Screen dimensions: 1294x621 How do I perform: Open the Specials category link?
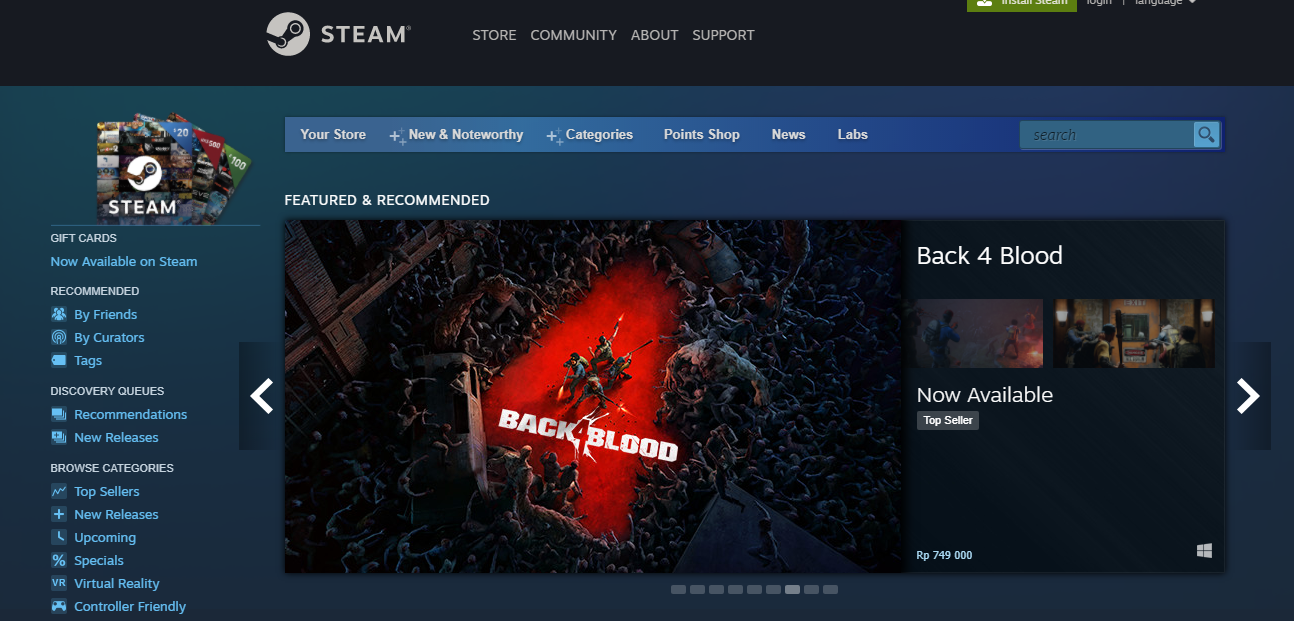(99, 560)
